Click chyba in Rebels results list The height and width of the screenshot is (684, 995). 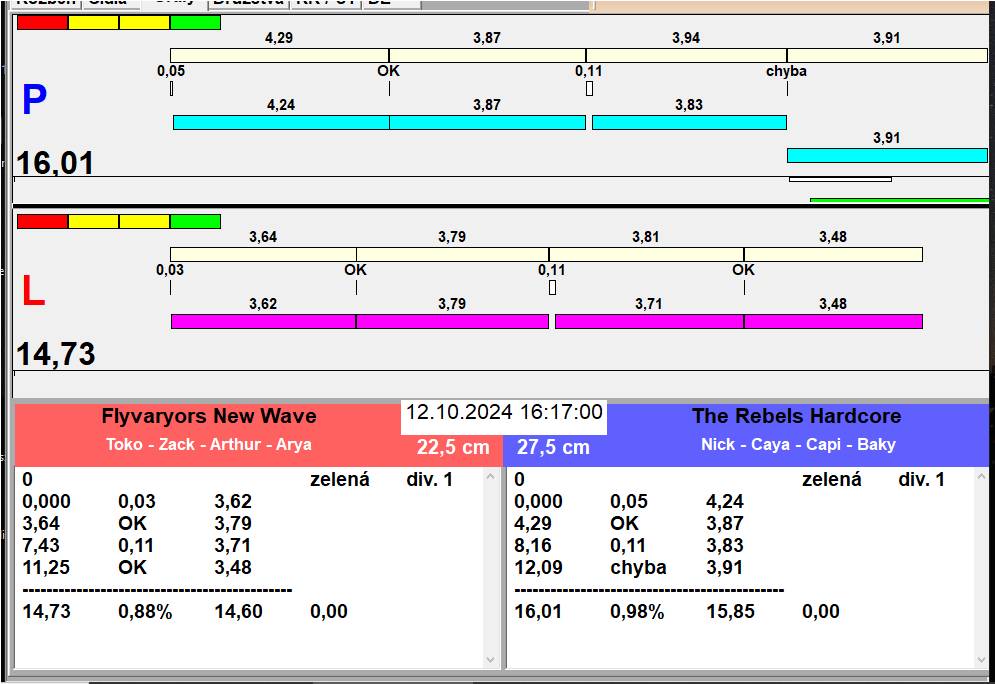coord(638,567)
